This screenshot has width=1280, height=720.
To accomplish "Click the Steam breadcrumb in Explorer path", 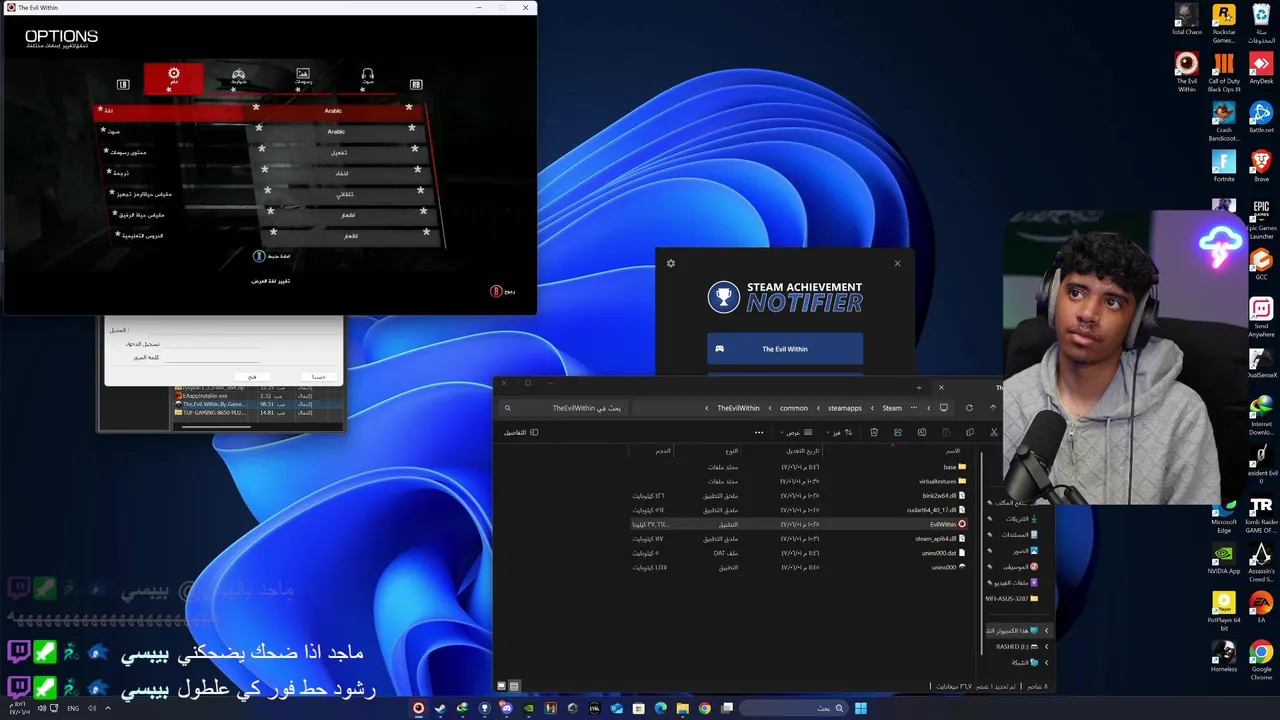I will (892, 408).
